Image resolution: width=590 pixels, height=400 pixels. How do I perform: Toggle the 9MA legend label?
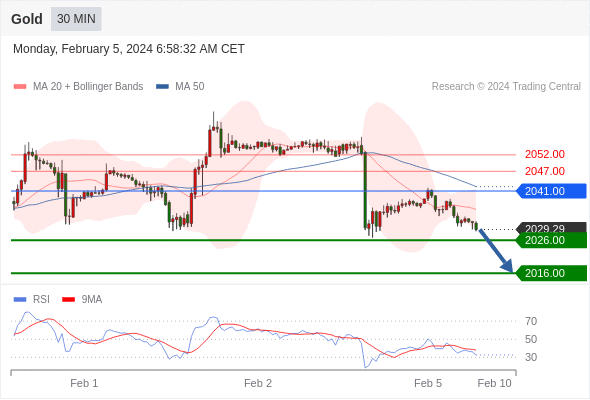point(92,300)
